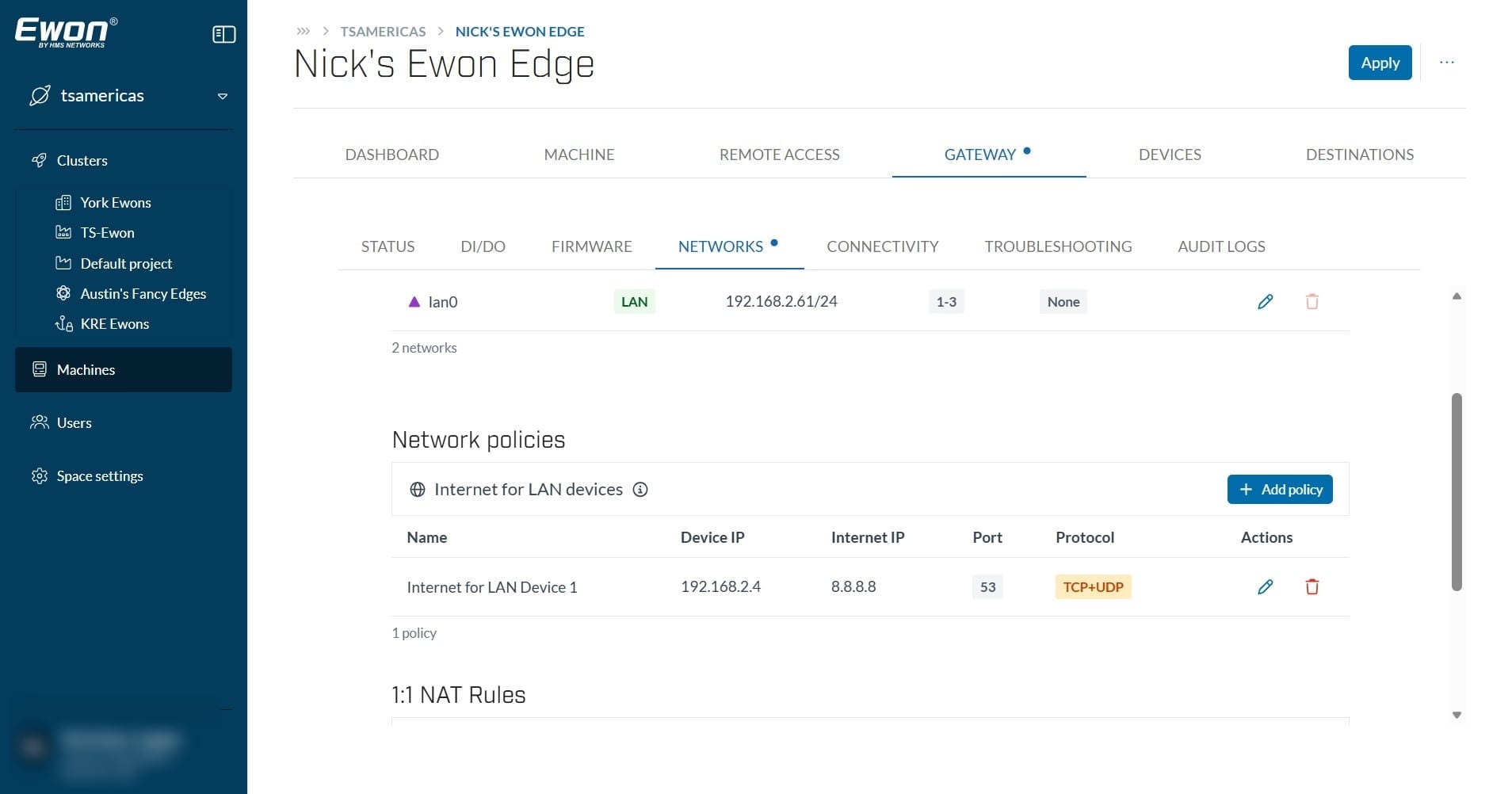Click the Users people icon
This screenshot has height=794, width=1512.
click(x=39, y=422)
